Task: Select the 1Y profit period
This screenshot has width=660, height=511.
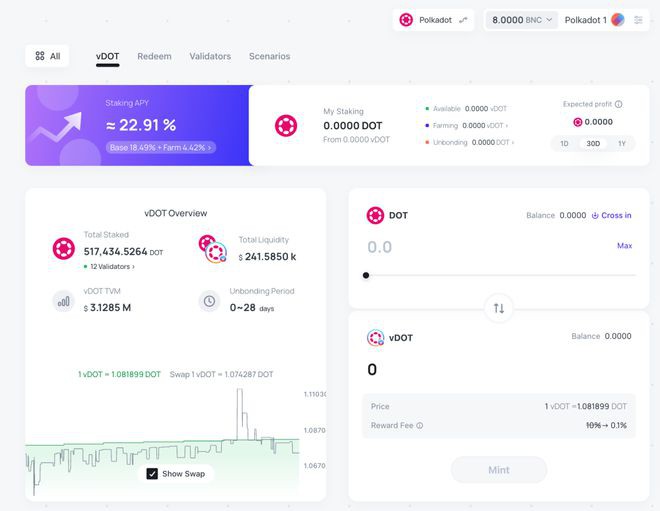Action: pyautogui.click(x=621, y=143)
